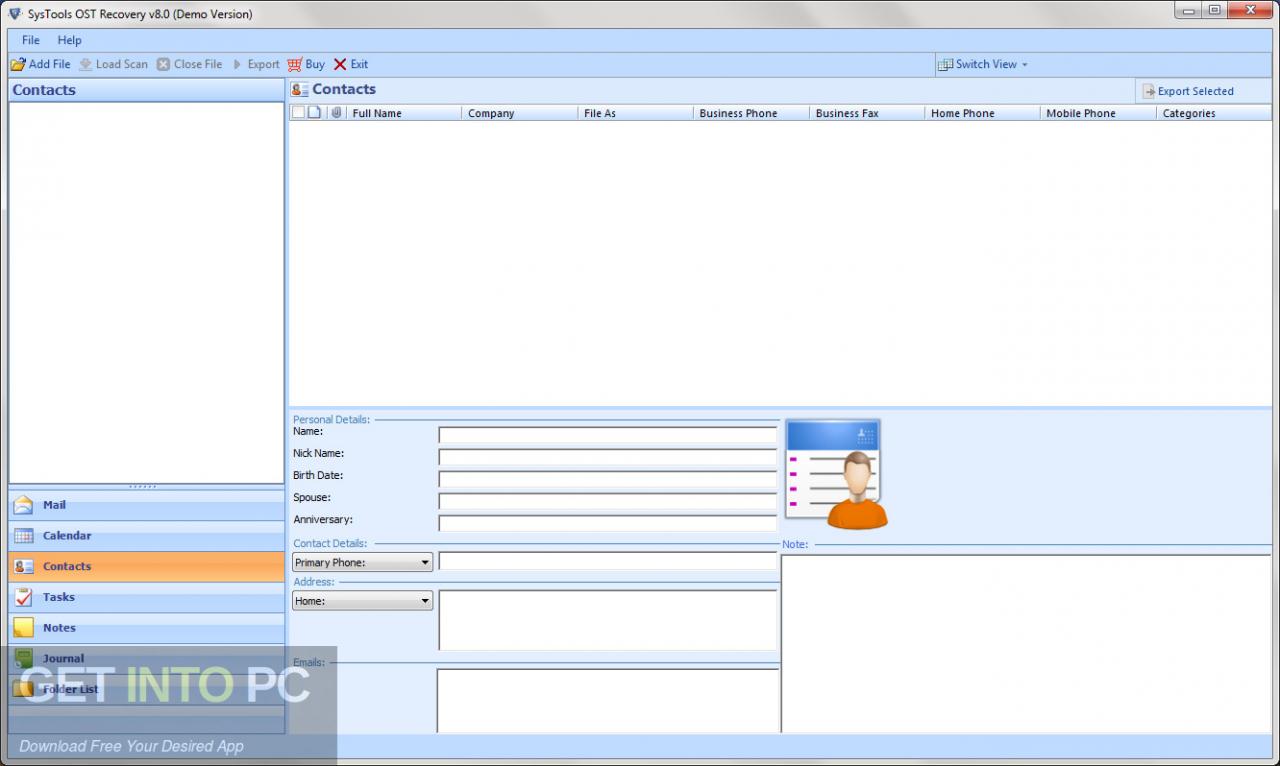The image size is (1280, 766).
Task: Click the Name input field
Action: (x=608, y=435)
